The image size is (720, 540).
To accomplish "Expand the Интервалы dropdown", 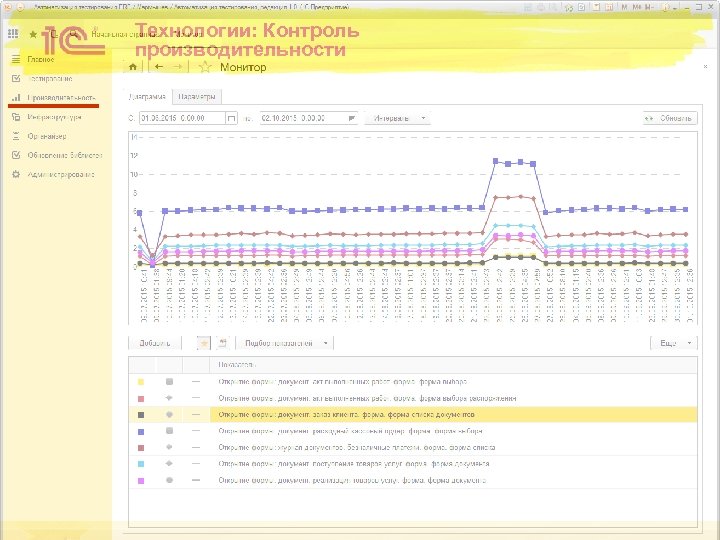I will coord(397,118).
